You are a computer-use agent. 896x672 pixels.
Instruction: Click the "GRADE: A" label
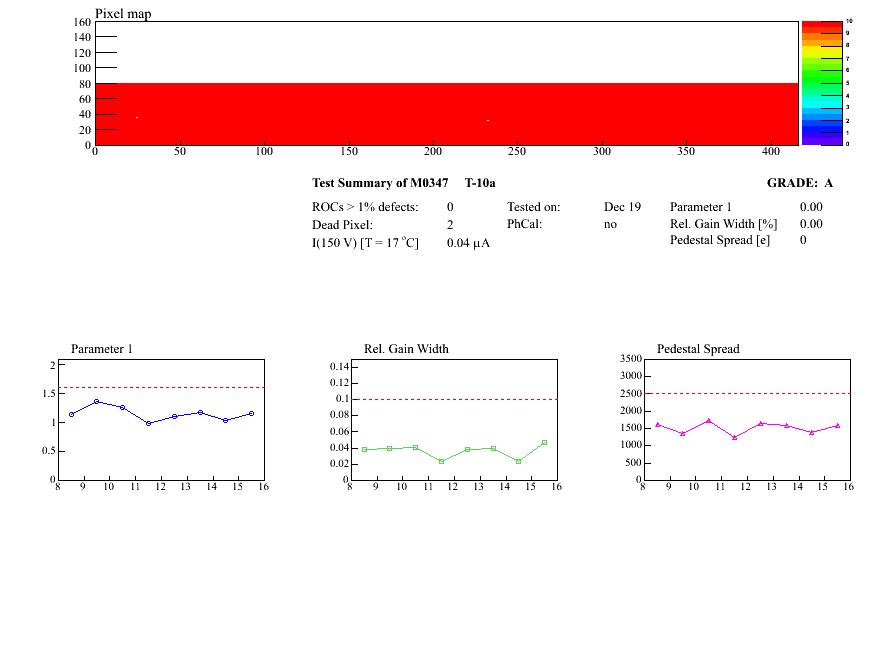coord(799,183)
